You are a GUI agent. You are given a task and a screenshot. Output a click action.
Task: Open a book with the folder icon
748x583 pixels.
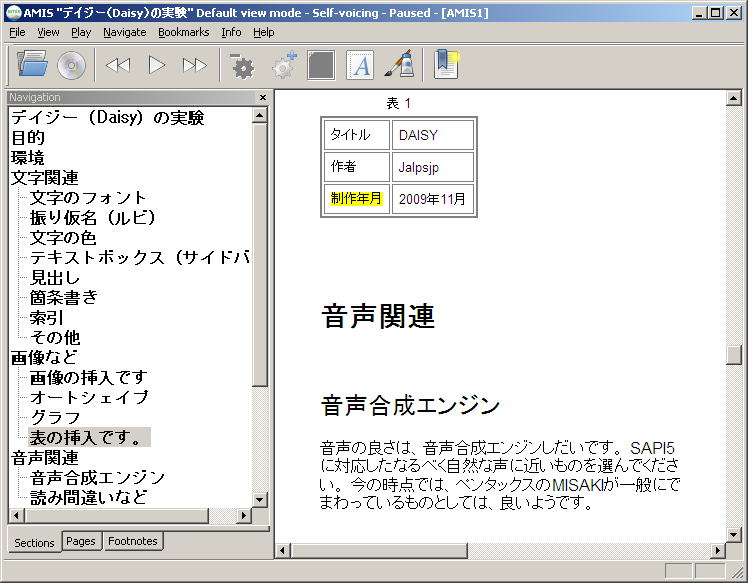click(32, 64)
